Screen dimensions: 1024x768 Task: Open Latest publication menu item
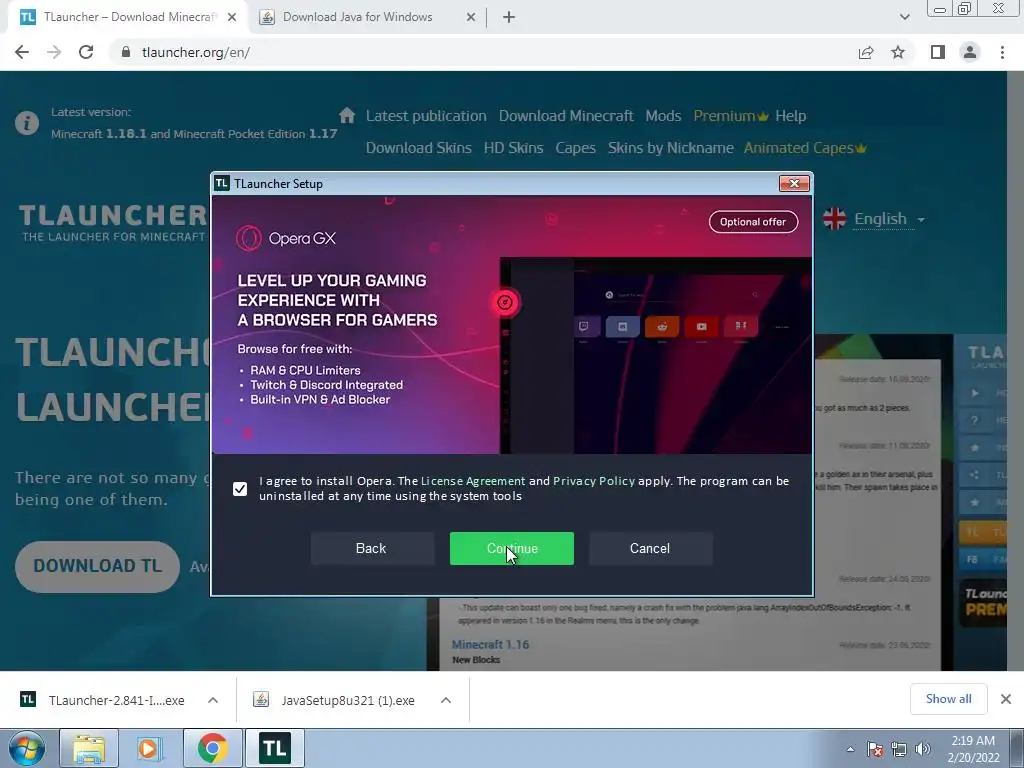(426, 116)
